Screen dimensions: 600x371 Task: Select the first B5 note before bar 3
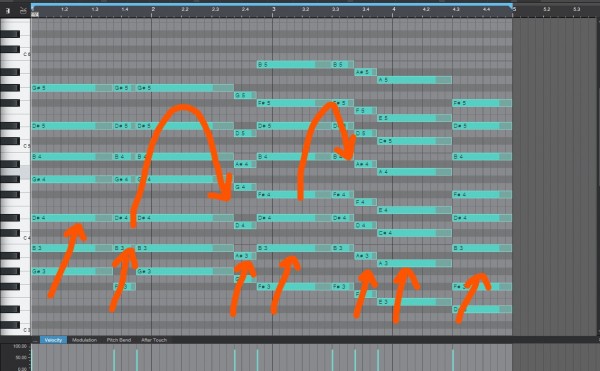click(294, 65)
